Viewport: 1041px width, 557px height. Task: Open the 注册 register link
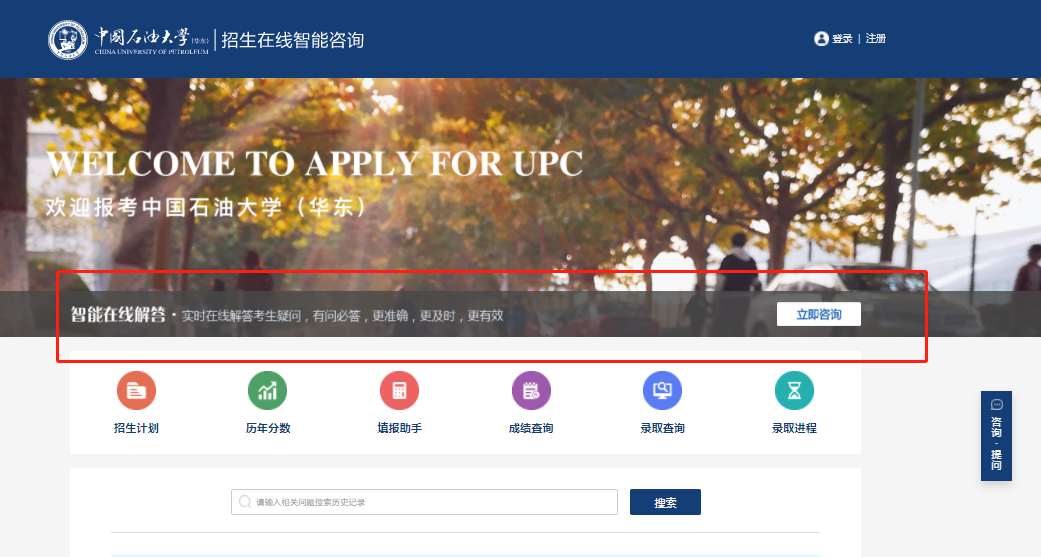pos(876,39)
